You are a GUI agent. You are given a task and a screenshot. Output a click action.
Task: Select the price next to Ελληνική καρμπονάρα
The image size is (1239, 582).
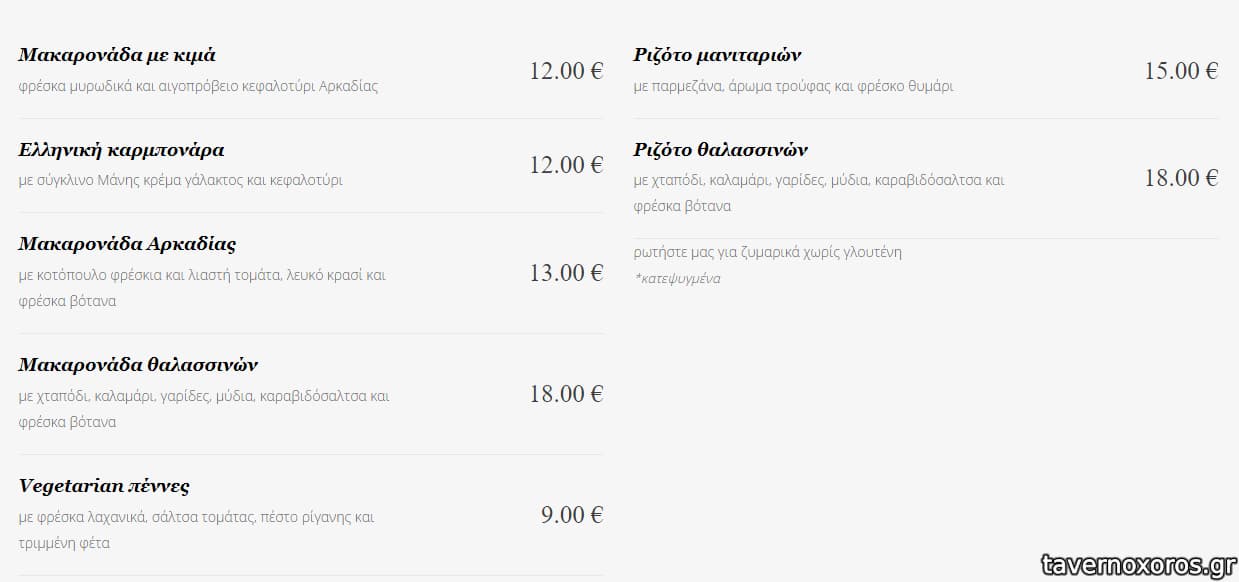pyautogui.click(x=566, y=165)
